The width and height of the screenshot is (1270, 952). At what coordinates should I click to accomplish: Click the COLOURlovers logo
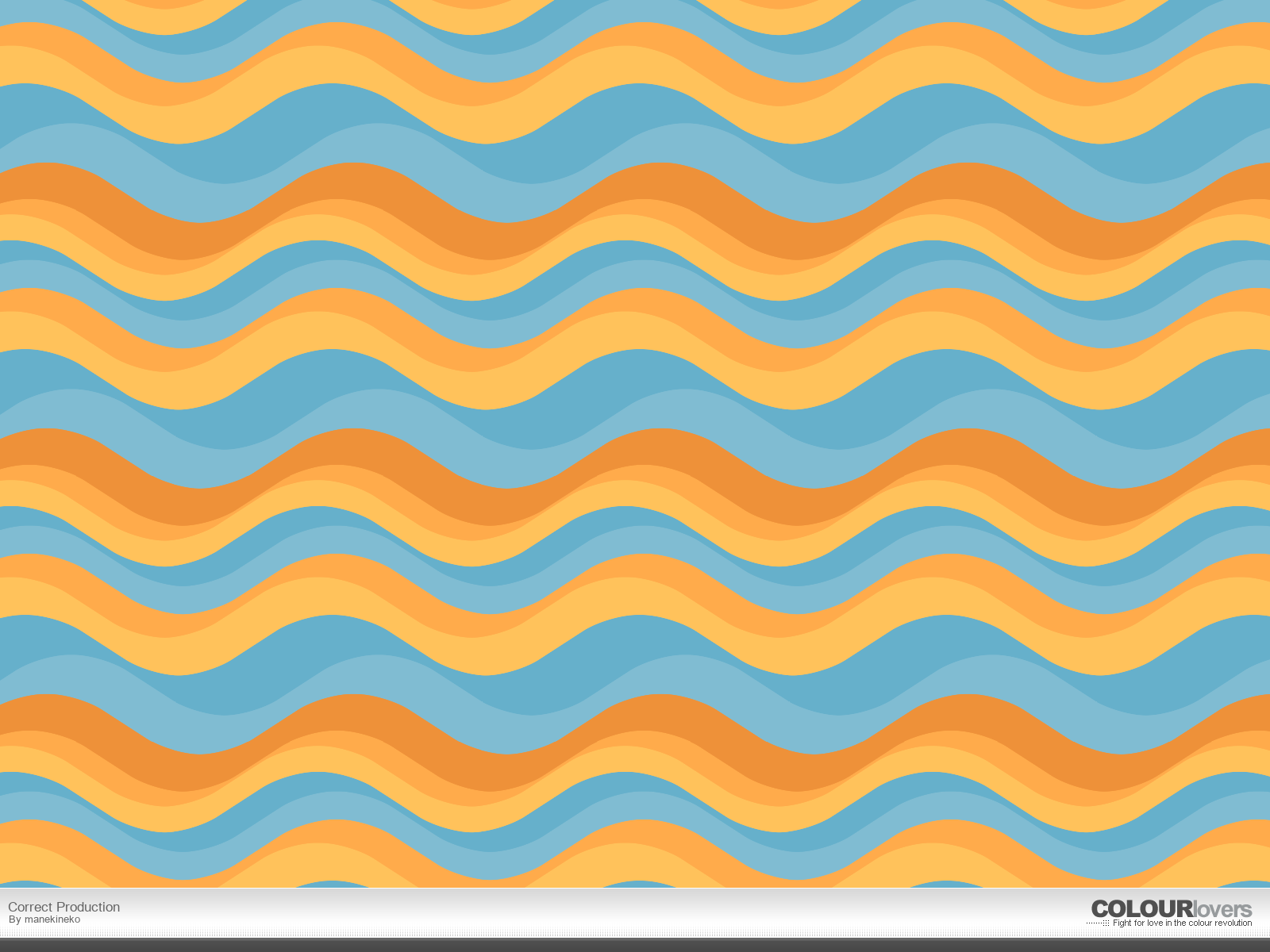click(x=1171, y=909)
